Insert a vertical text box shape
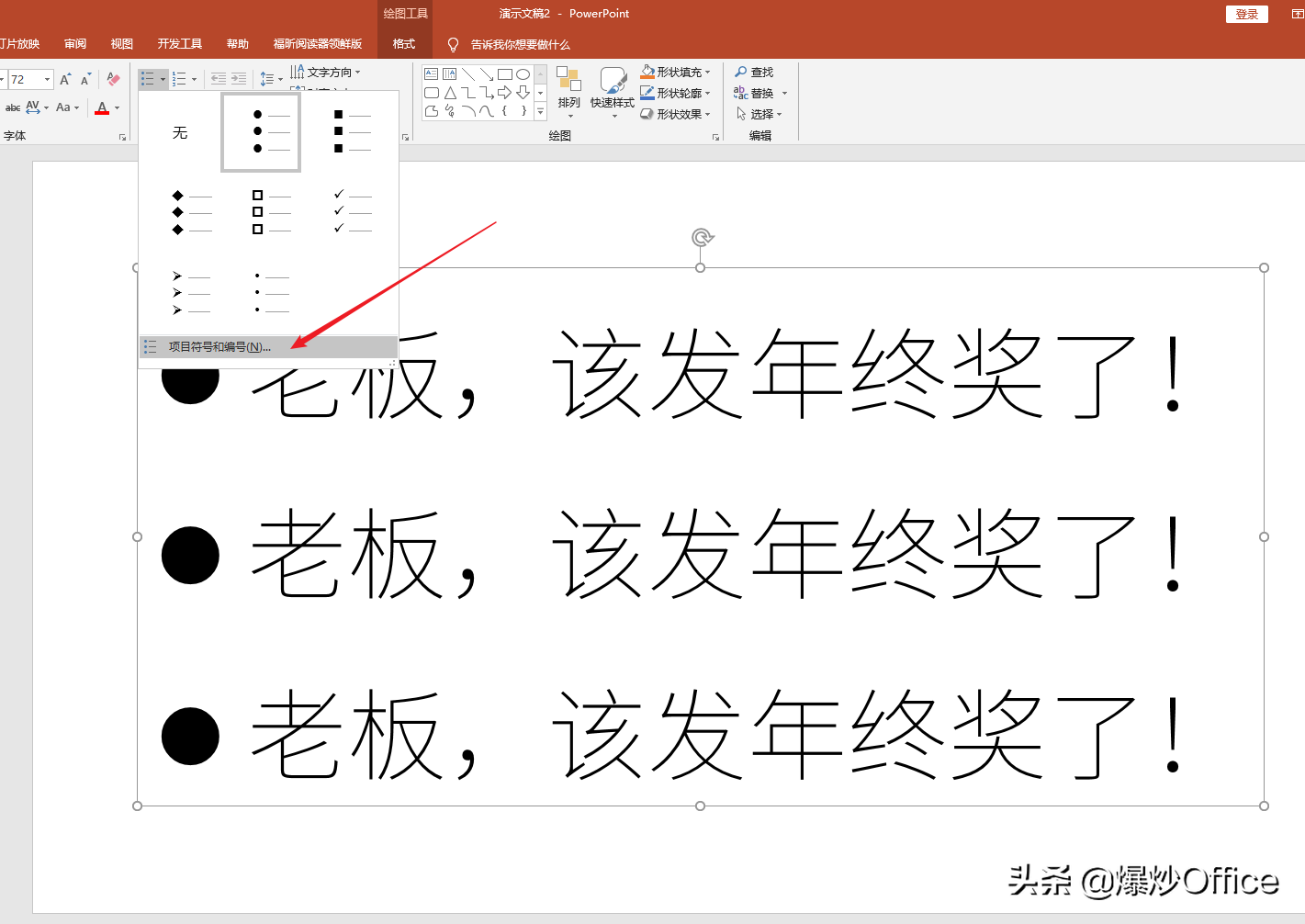Viewport: 1305px width, 924px height. point(449,74)
